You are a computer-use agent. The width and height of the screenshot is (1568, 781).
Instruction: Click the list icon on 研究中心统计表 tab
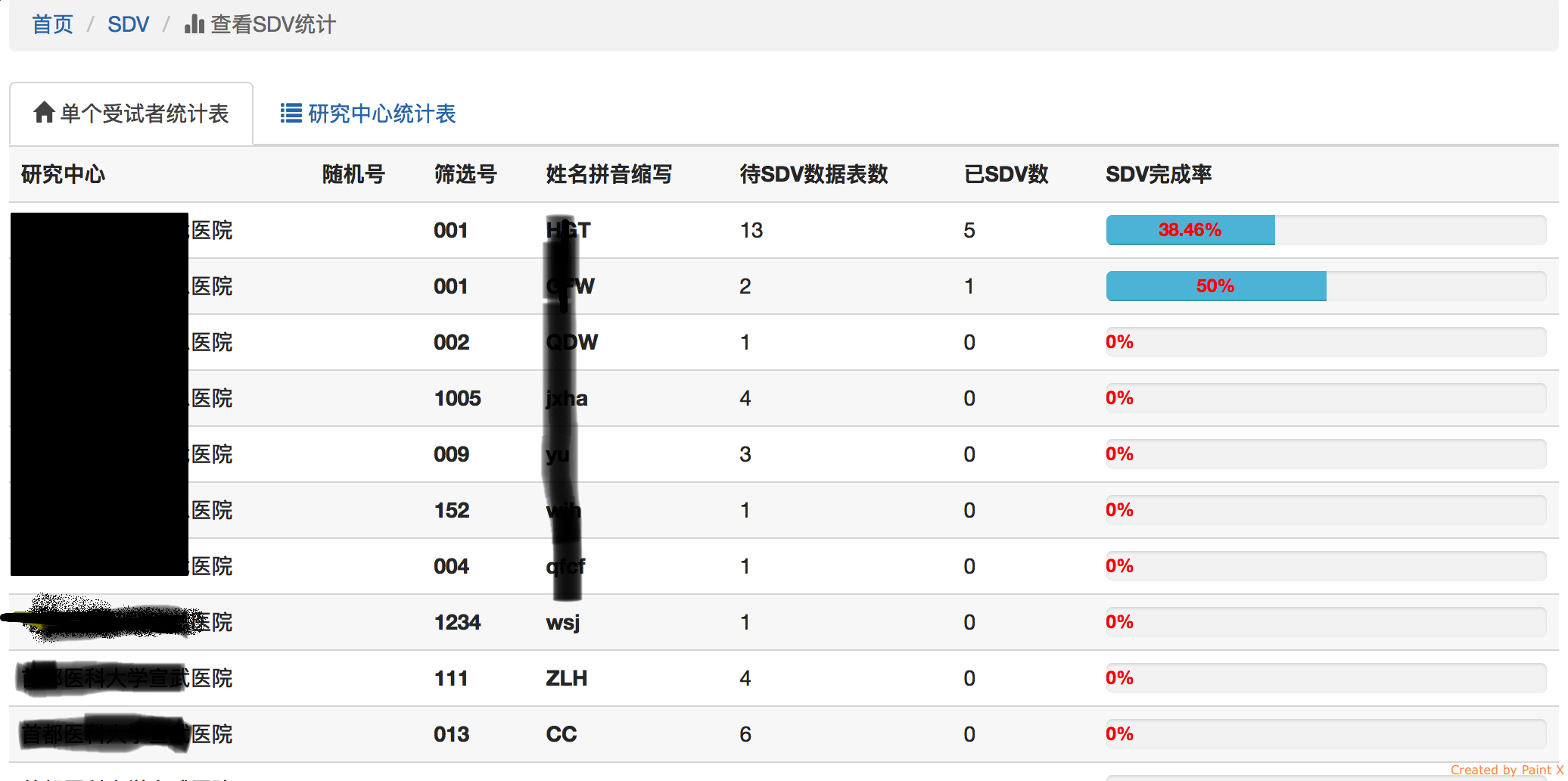click(291, 114)
